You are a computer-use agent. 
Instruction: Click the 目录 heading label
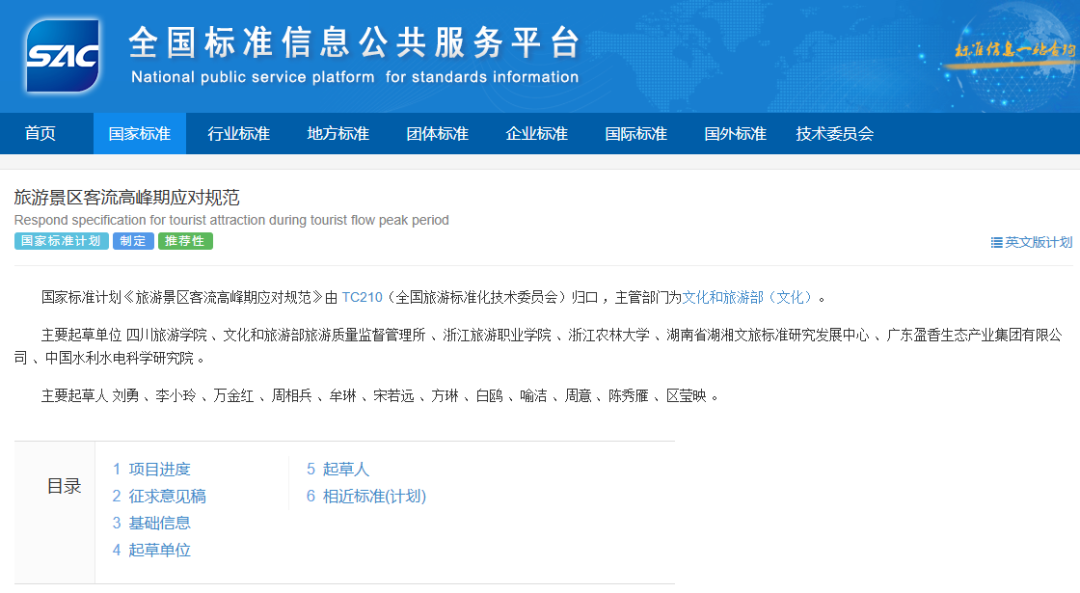[x=64, y=486]
